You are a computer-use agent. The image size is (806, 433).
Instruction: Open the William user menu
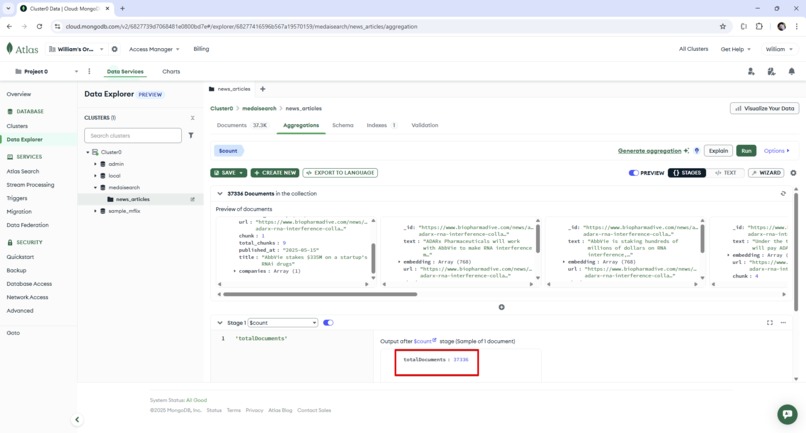[779, 49]
